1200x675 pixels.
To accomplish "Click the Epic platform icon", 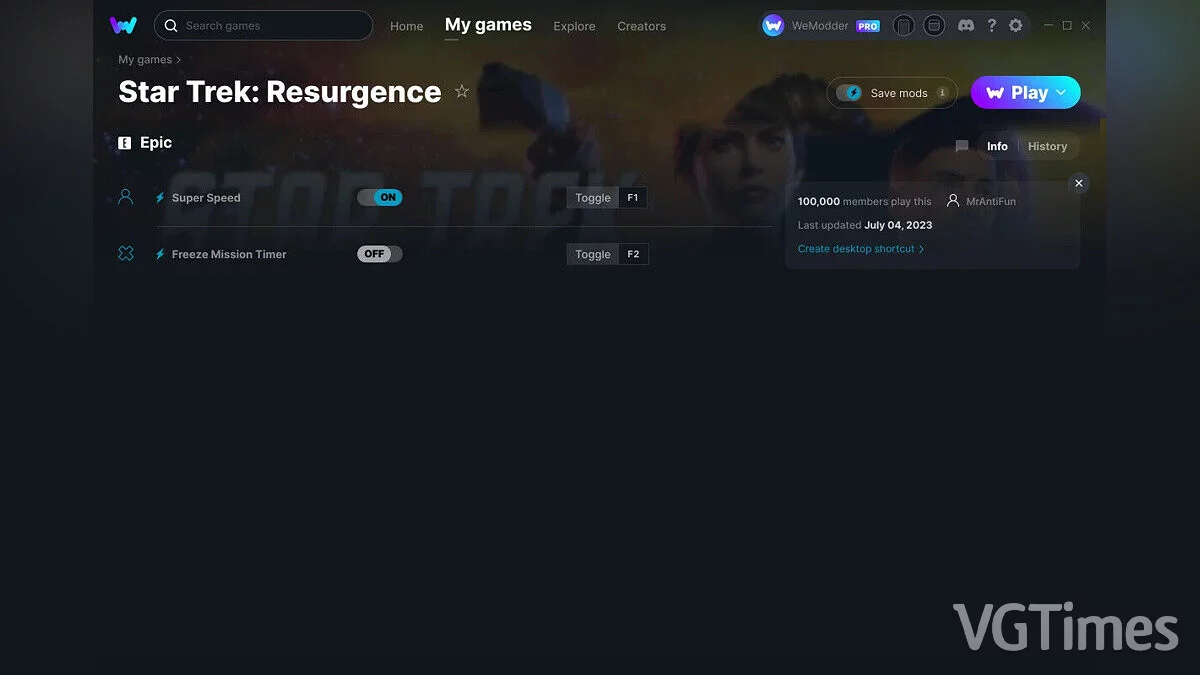I will pyautogui.click(x=124, y=142).
